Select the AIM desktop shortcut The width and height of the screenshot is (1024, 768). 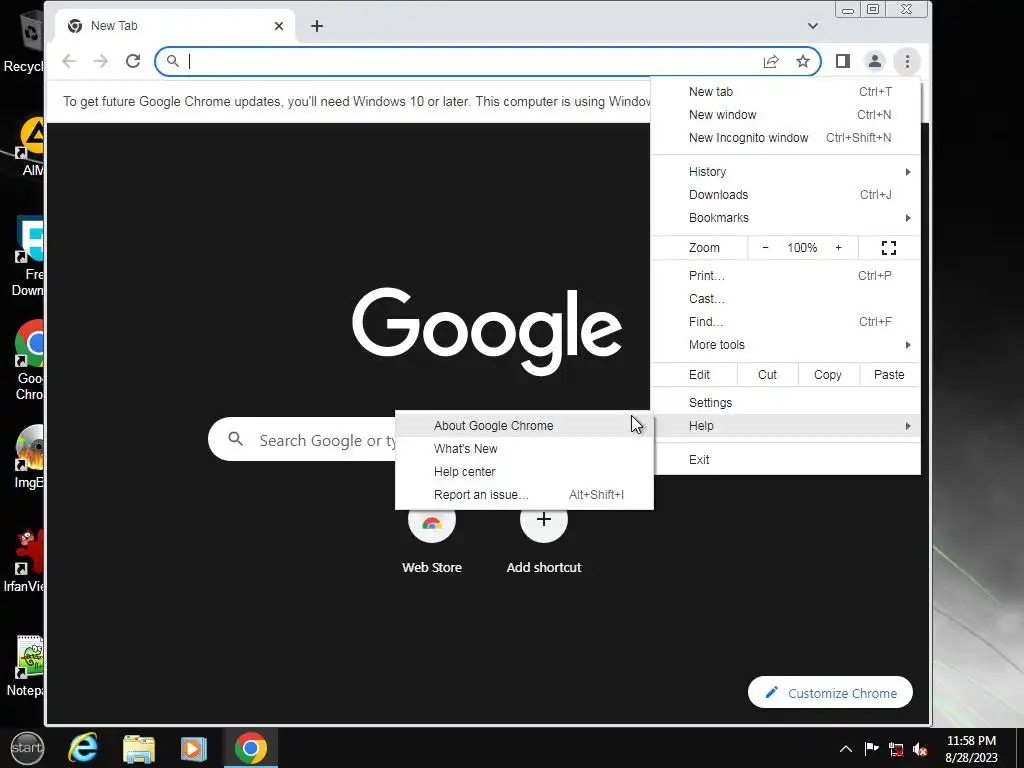click(31, 147)
